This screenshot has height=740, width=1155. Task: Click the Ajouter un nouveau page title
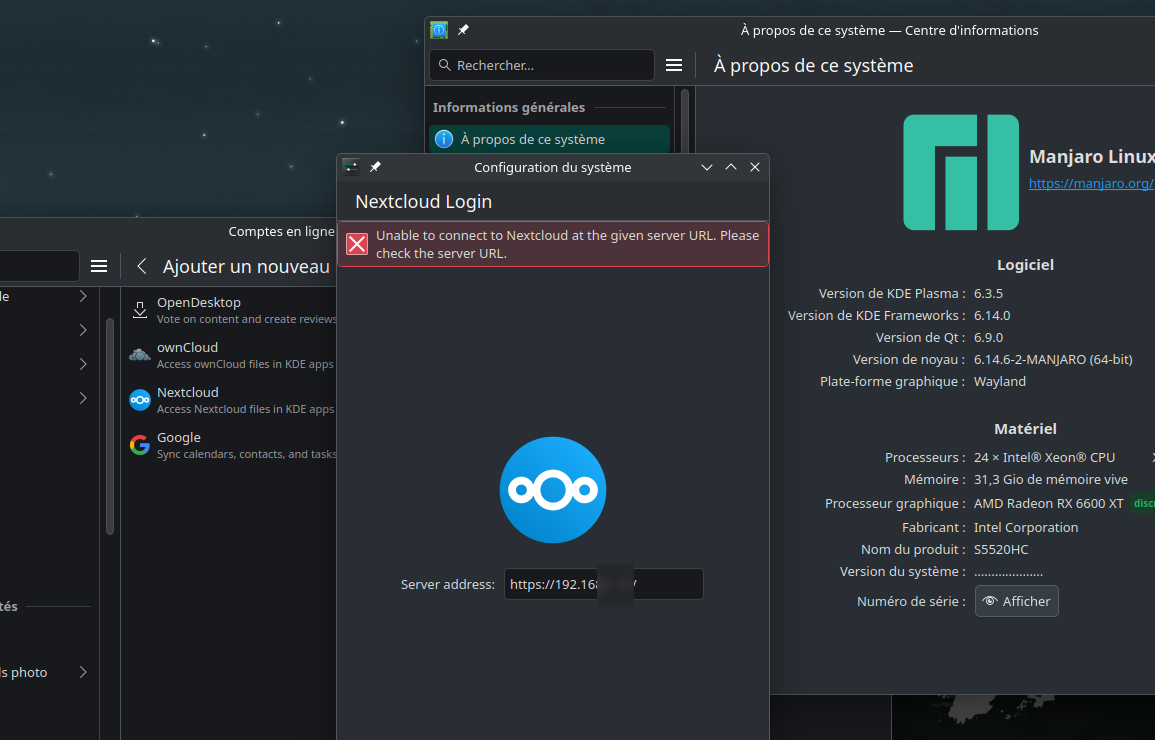tap(246, 267)
